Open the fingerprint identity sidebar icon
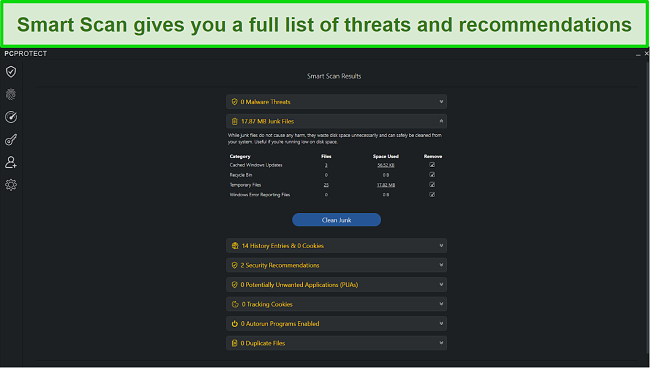Image resolution: width=650 pixels, height=368 pixels. coord(11,94)
